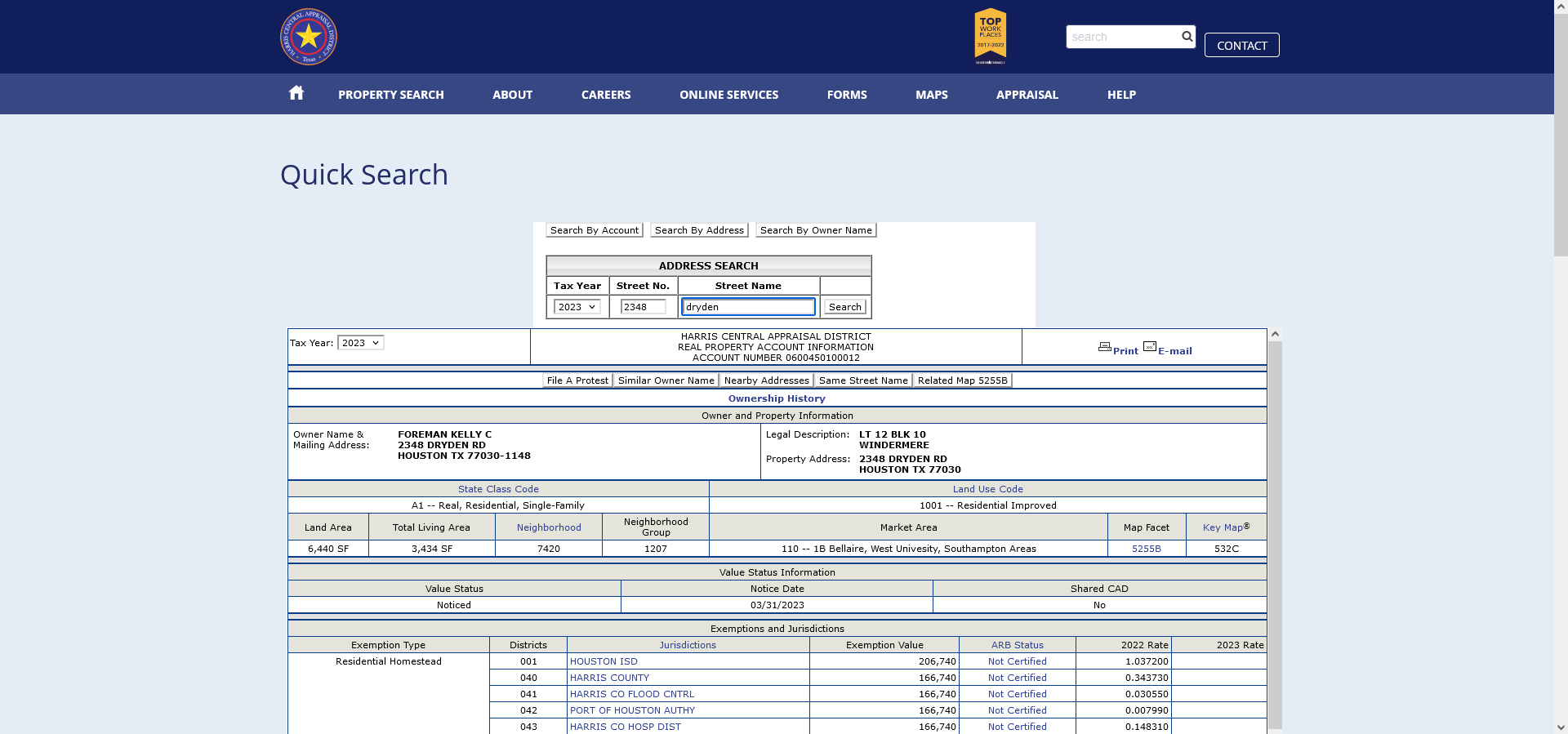The image size is (1568, 734).
Task: Click the Top Work Places badge
Action: [991, 36]
